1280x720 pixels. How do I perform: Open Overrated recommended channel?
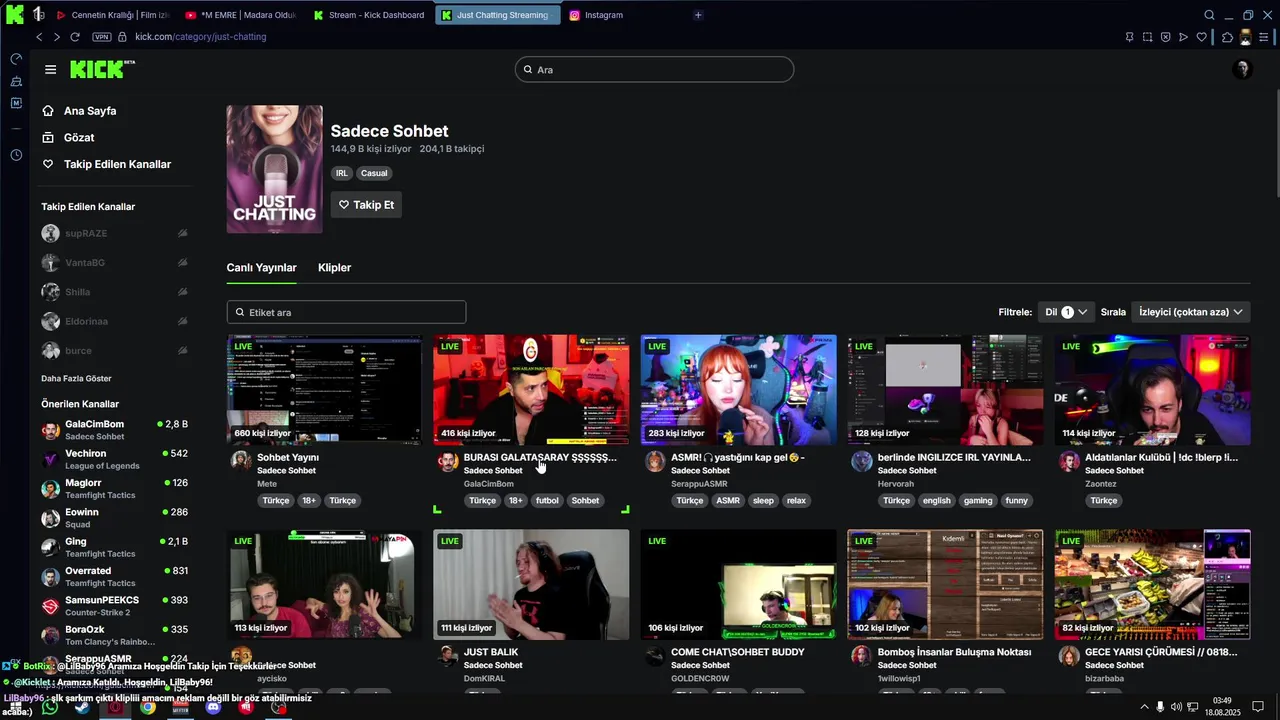pos(114,576)
